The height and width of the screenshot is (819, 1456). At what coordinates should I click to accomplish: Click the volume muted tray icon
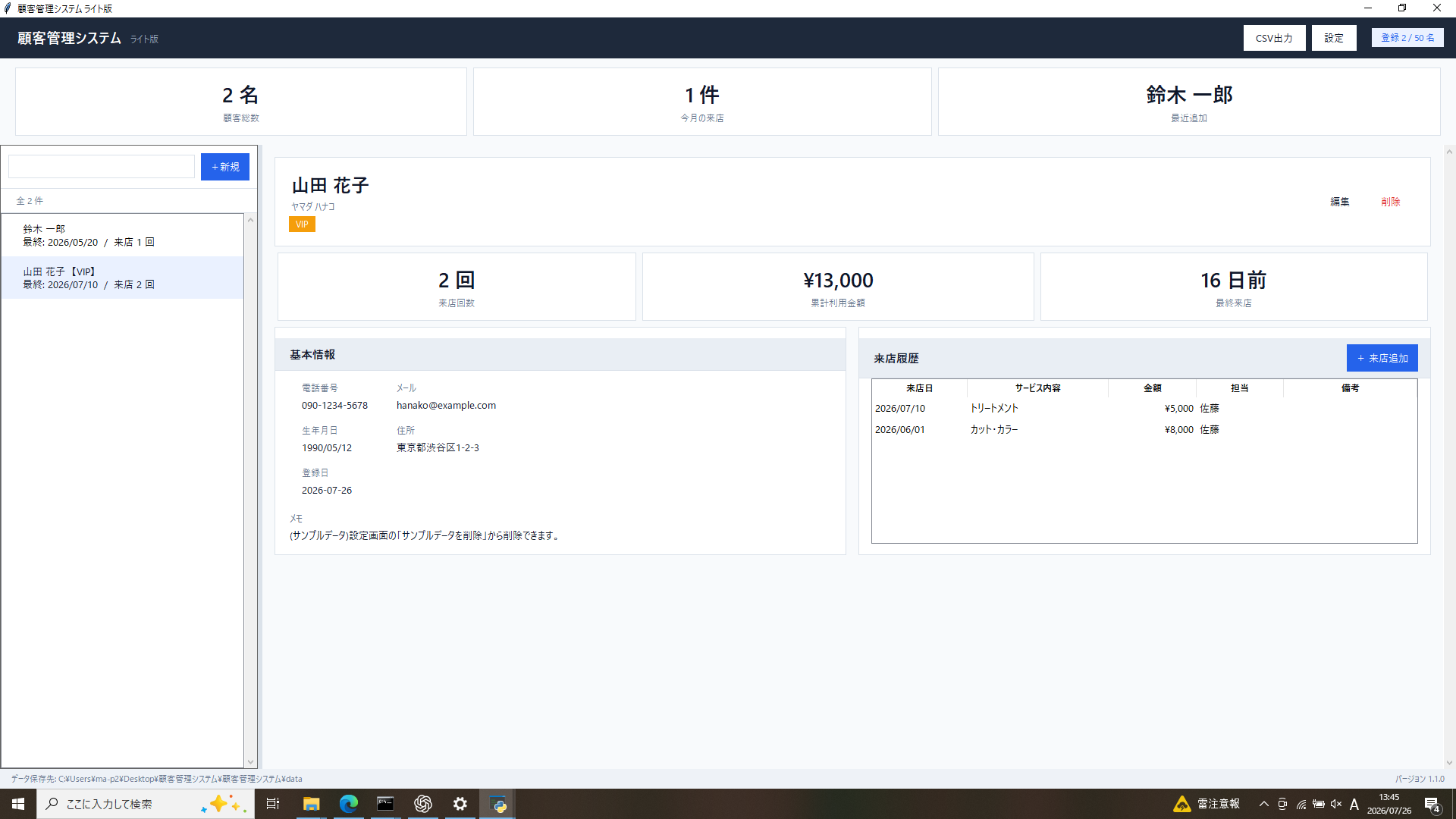coord(1336,804)
